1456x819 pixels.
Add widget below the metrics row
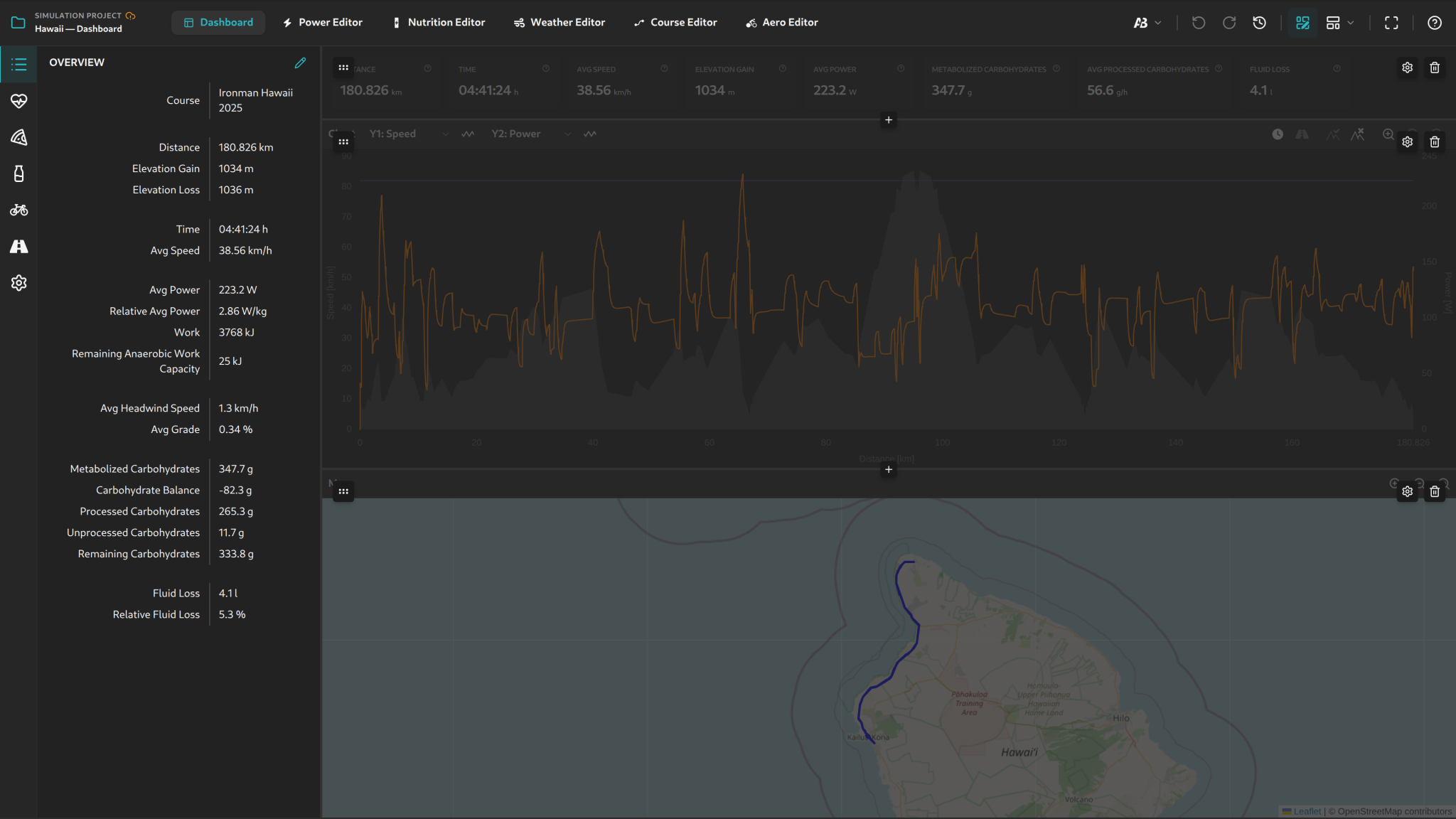888,120
